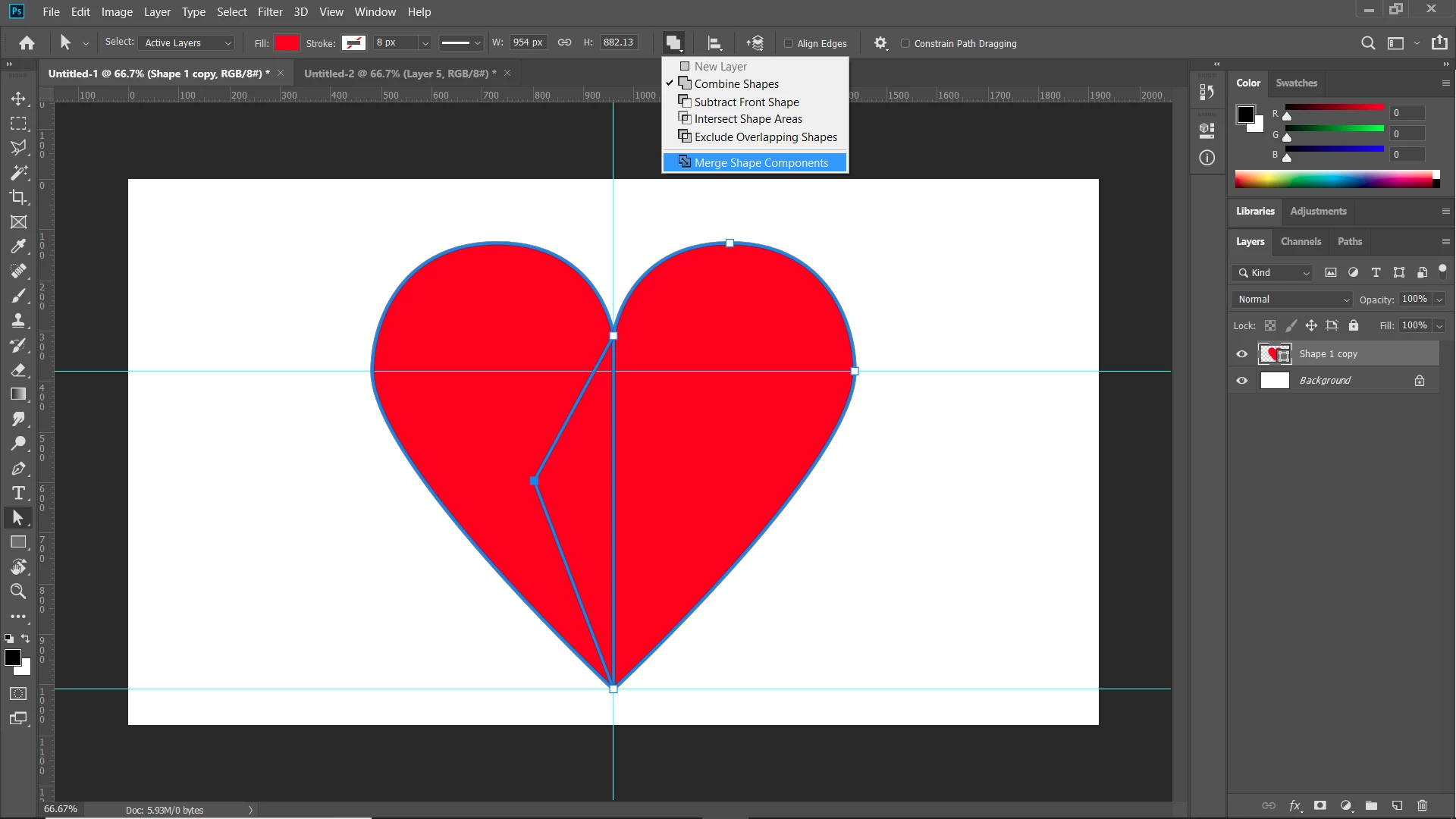Open the path arrangement icon
The height and width of the screenshot is (819, 1456).
tap(755, 43)
